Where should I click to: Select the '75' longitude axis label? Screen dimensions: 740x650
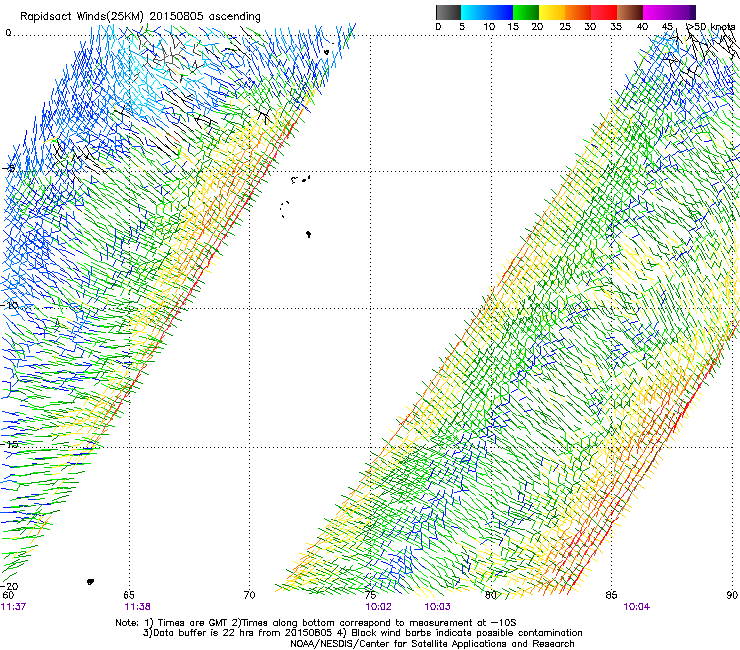coord(371,595)
